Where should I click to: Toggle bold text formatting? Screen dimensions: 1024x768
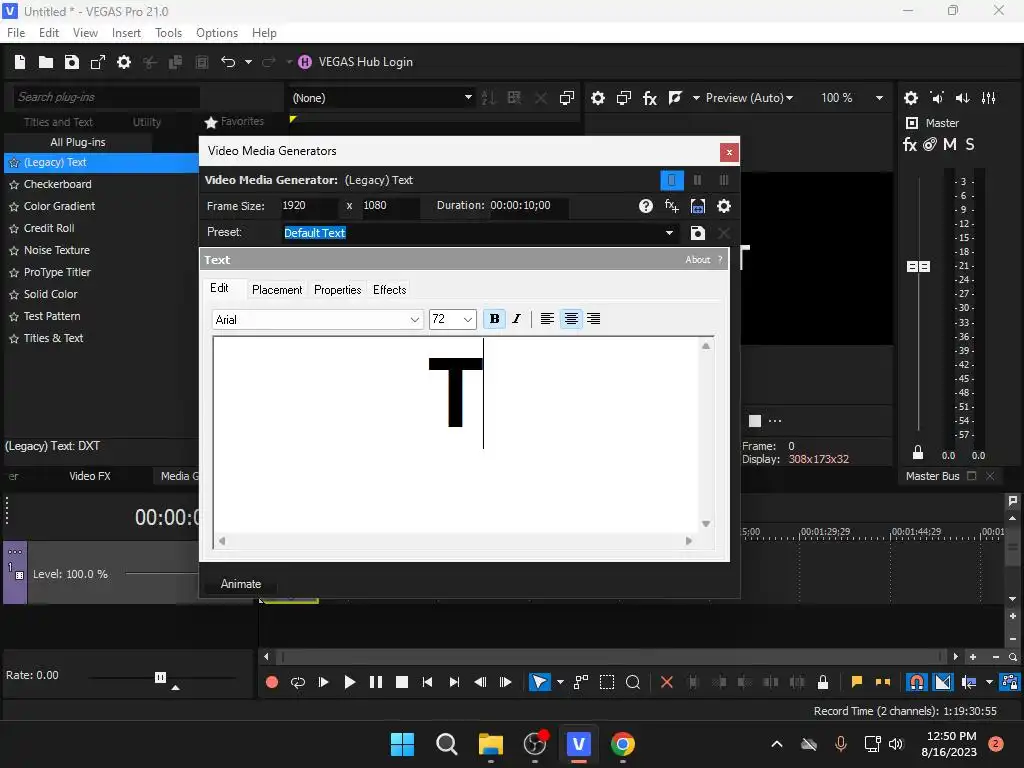[x=494, y=319]
